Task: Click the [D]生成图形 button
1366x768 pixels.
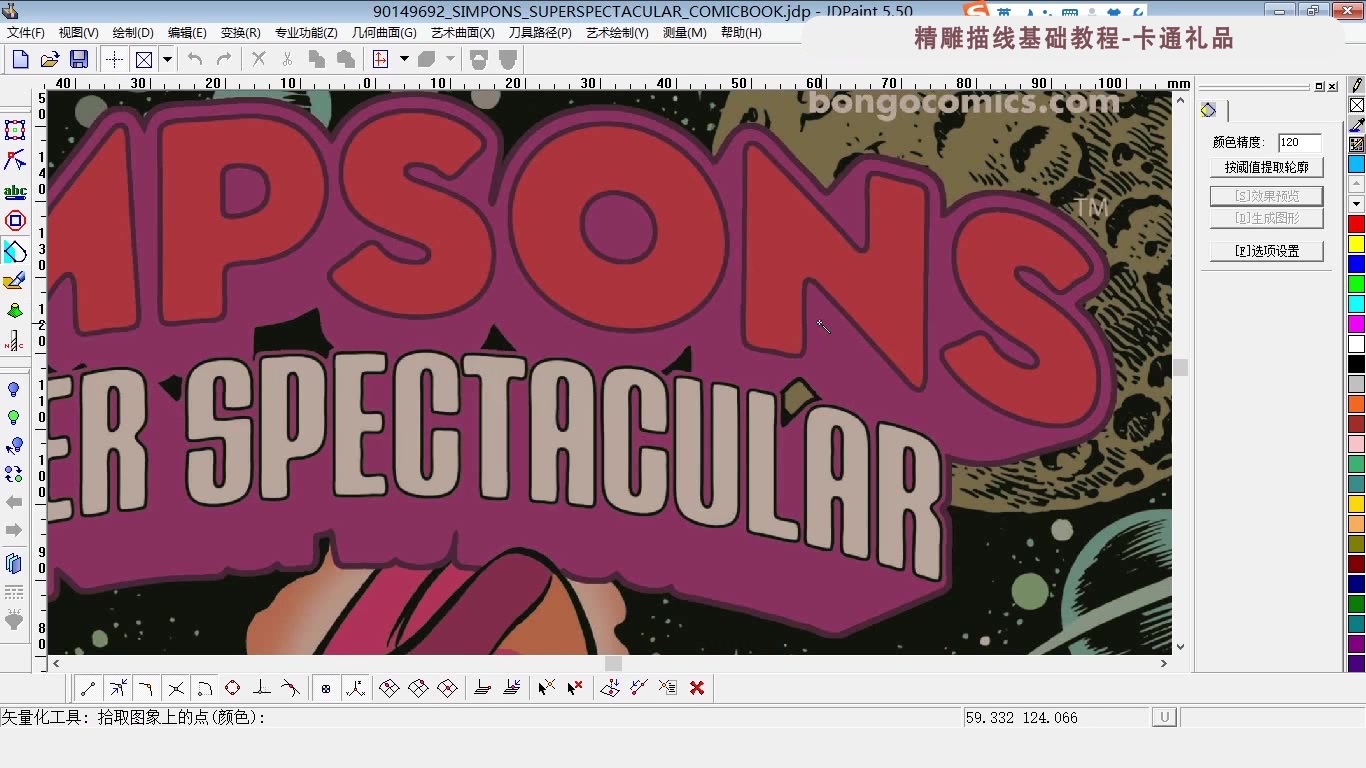Action: tap(1266, 218)
